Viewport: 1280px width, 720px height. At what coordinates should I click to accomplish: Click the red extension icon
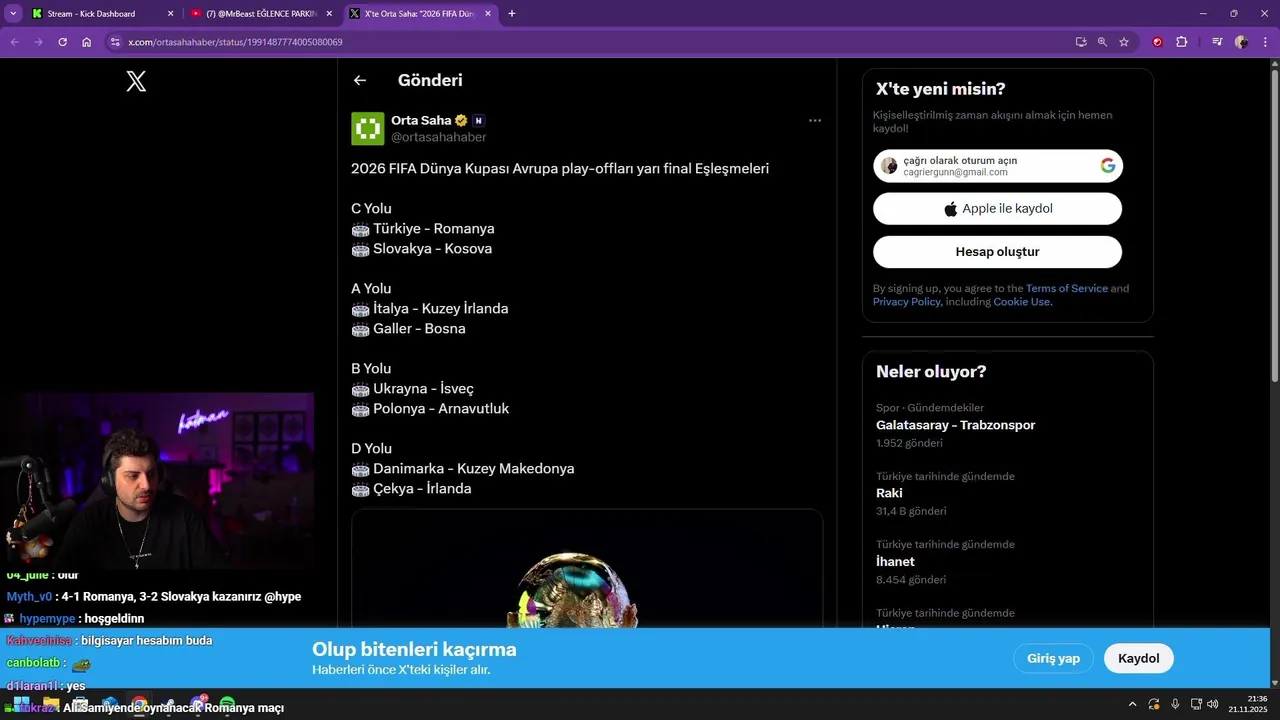point(1158,42)
